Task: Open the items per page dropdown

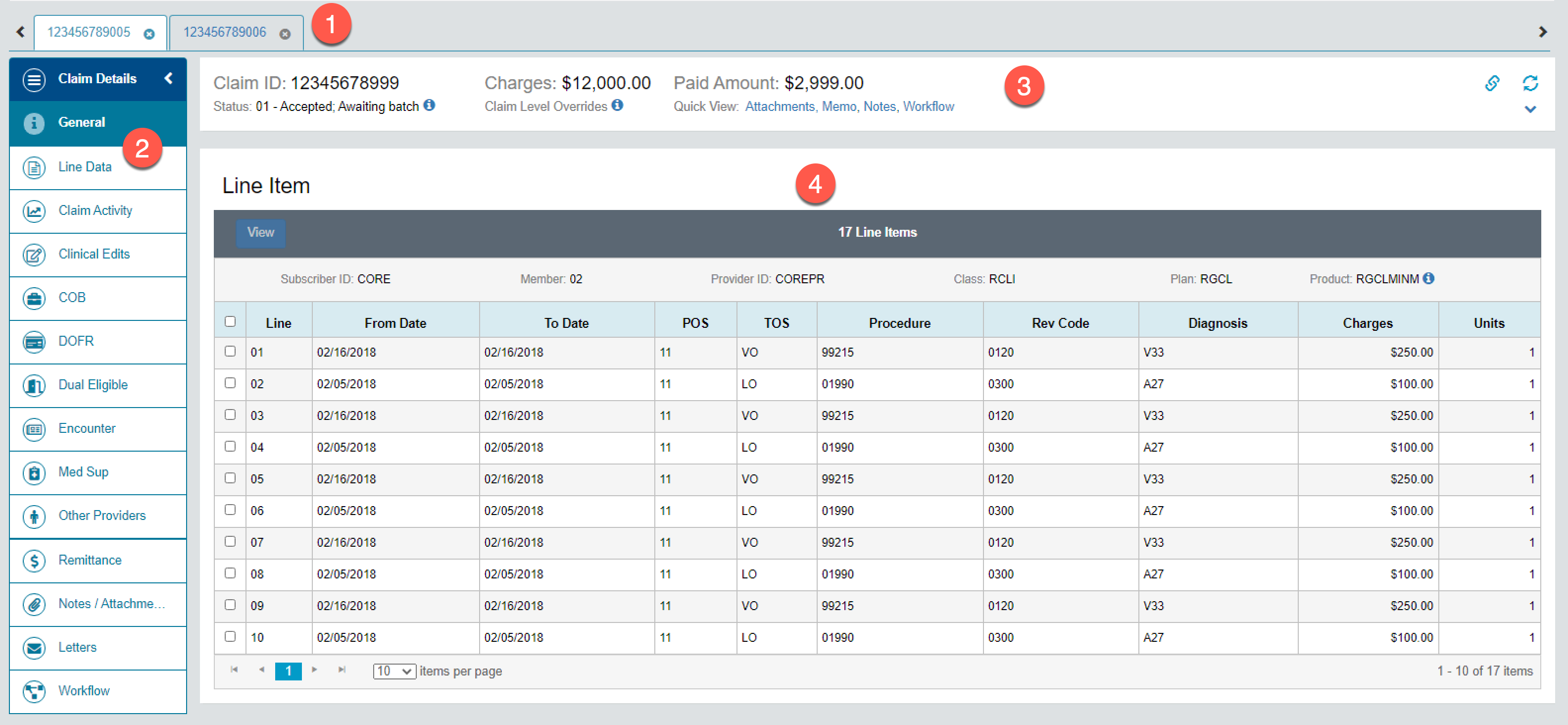Action: [x=394, y=671]
